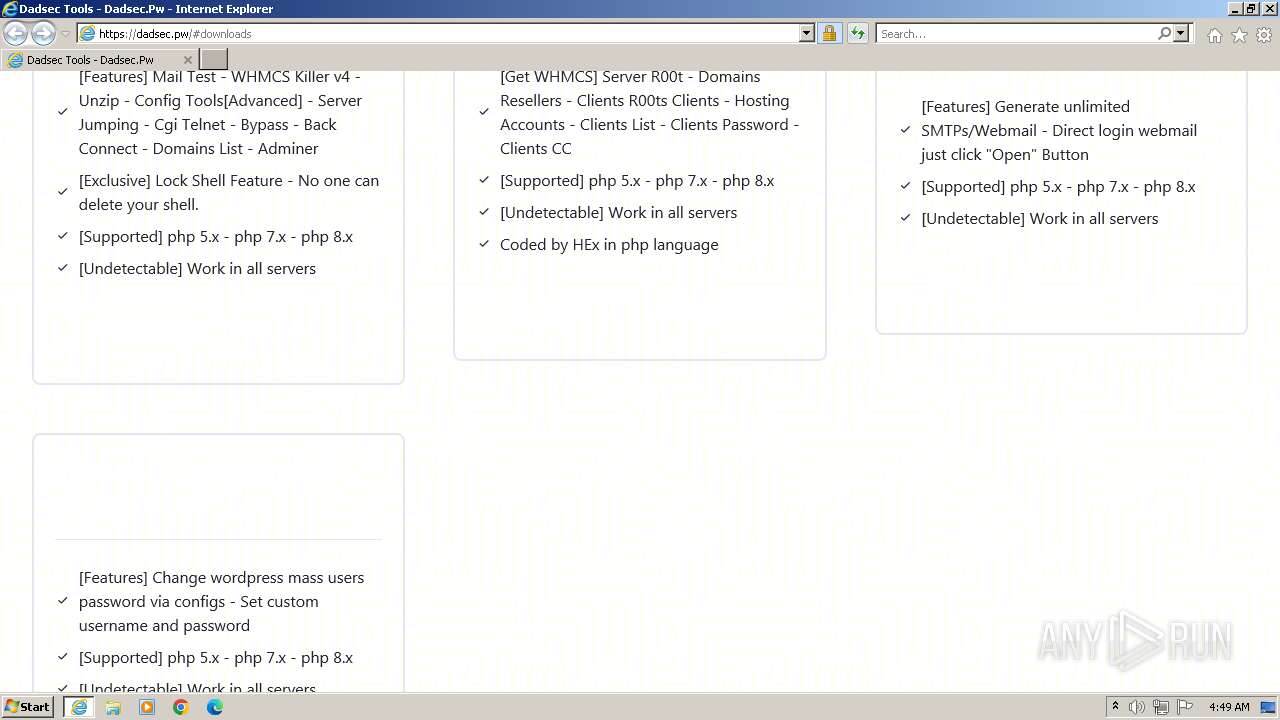Expand the address bar autocomplete dropdown
The image size is (1280, 720).
(x=807, y=34)
